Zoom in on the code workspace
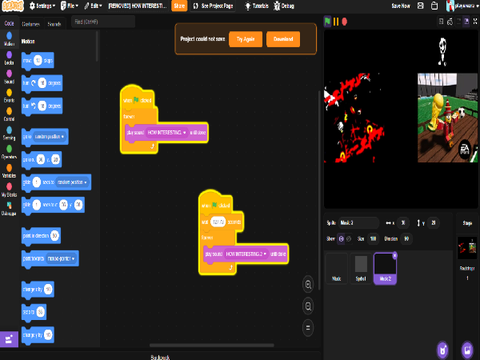 308,285
